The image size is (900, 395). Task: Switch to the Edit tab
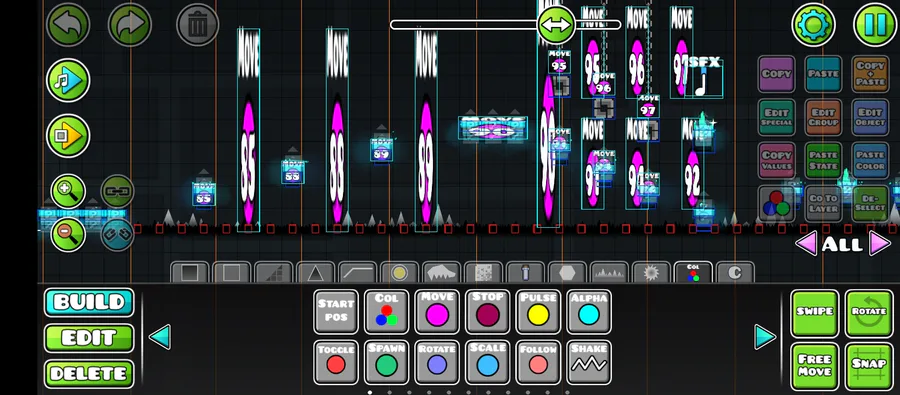[x=89, y=338]
